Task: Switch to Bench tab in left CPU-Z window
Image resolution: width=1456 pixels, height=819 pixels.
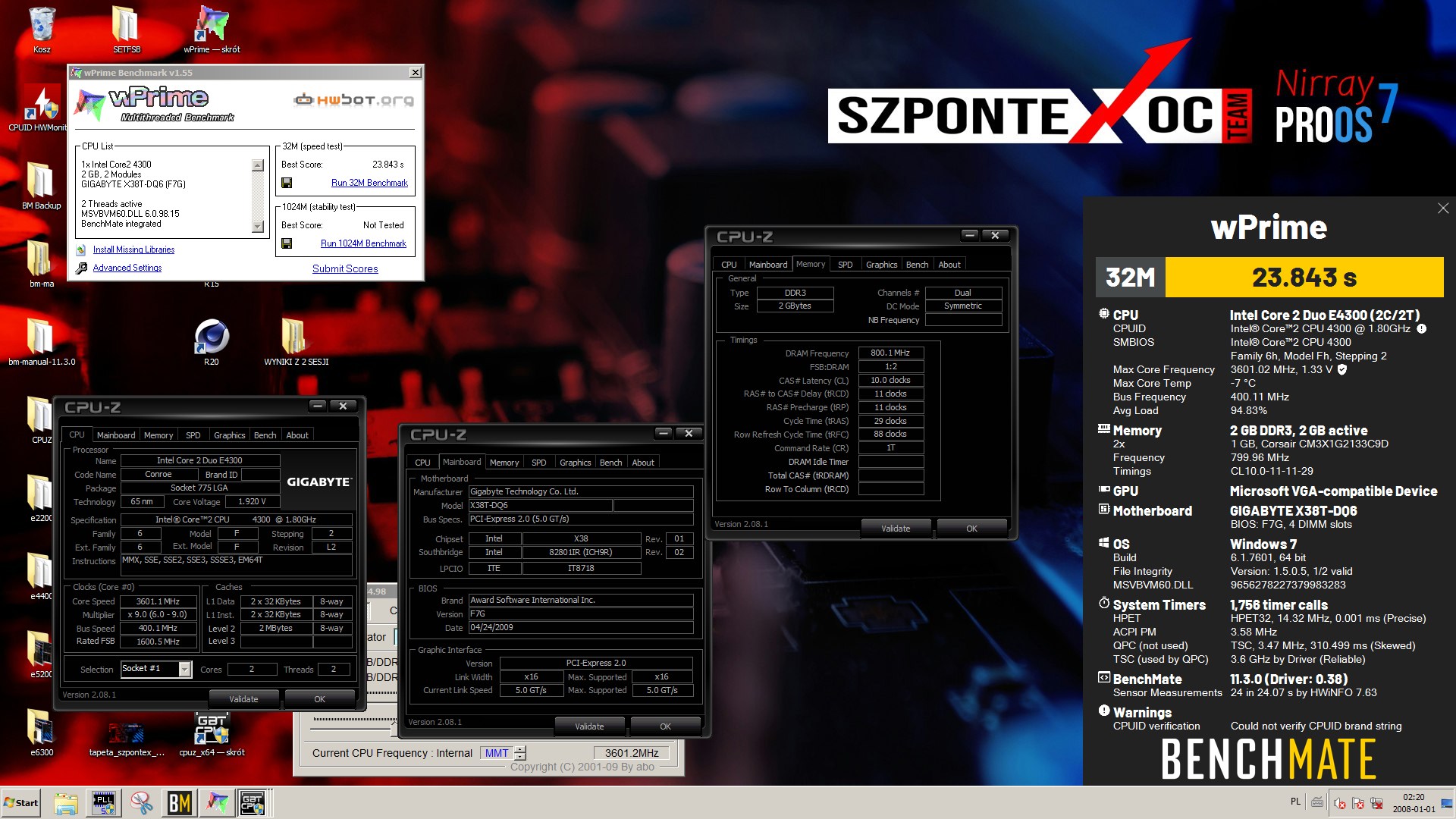Action: [x=265, y=435]
